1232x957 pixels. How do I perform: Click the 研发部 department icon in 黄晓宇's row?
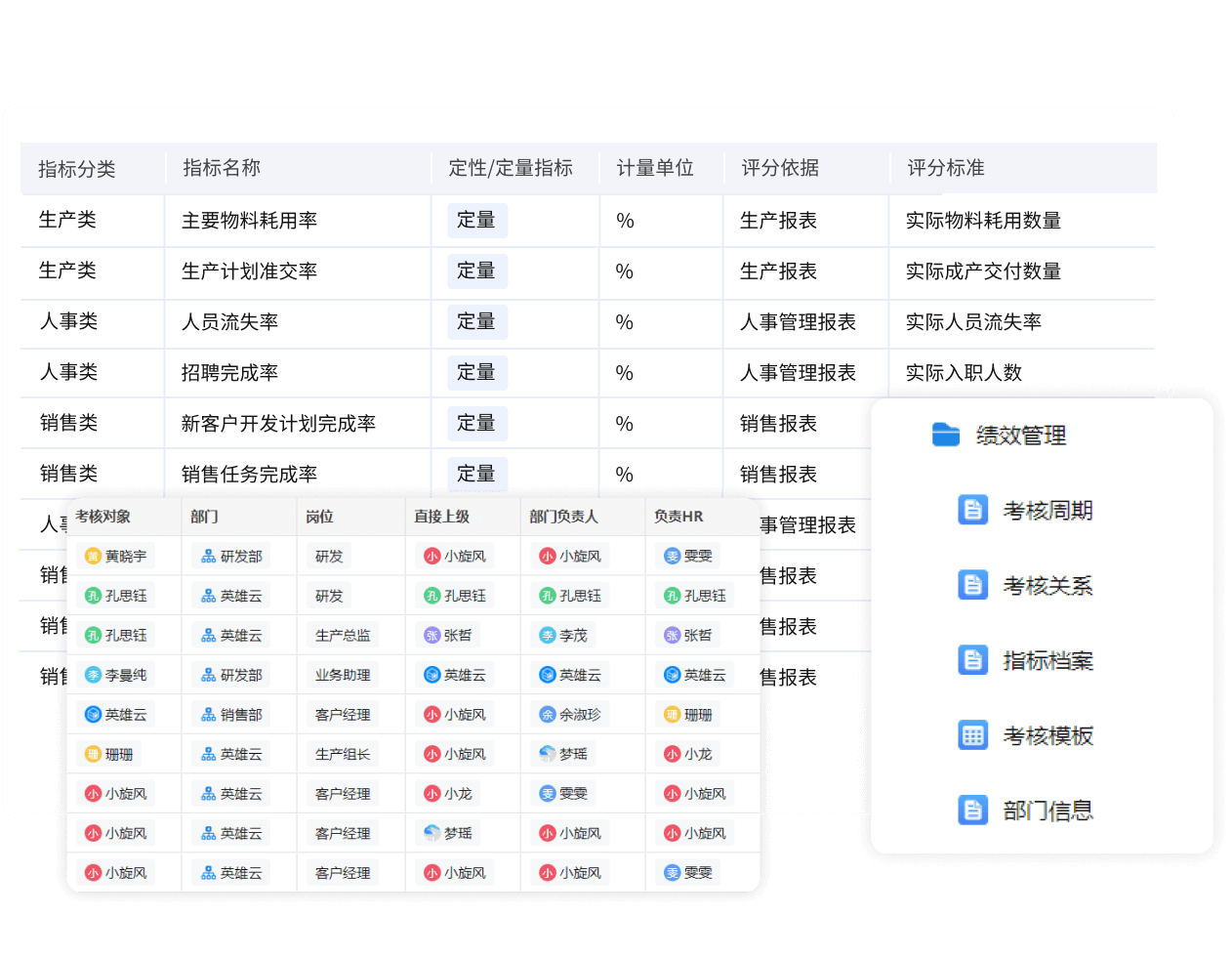(208, 556)
